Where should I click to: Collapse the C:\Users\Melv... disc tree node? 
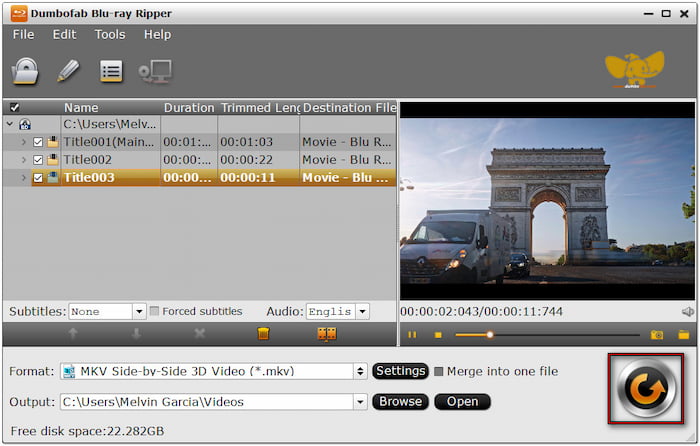click(10, 124)
